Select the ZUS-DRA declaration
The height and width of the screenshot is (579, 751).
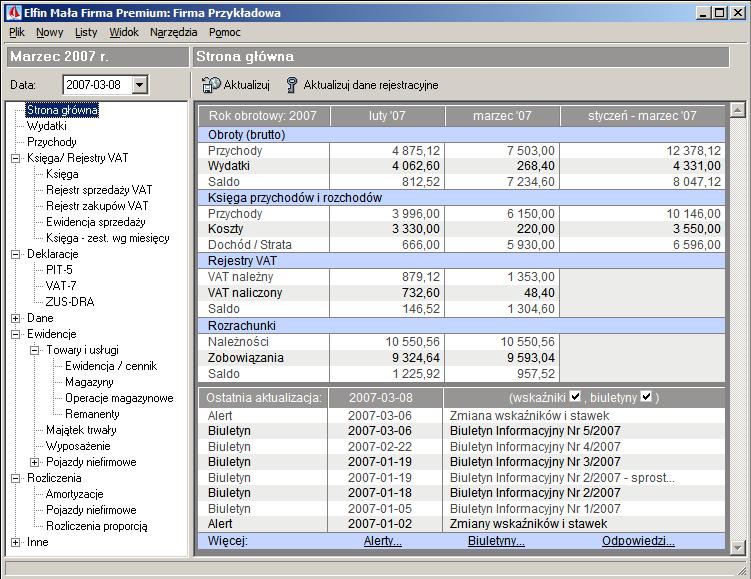(70, 302)
